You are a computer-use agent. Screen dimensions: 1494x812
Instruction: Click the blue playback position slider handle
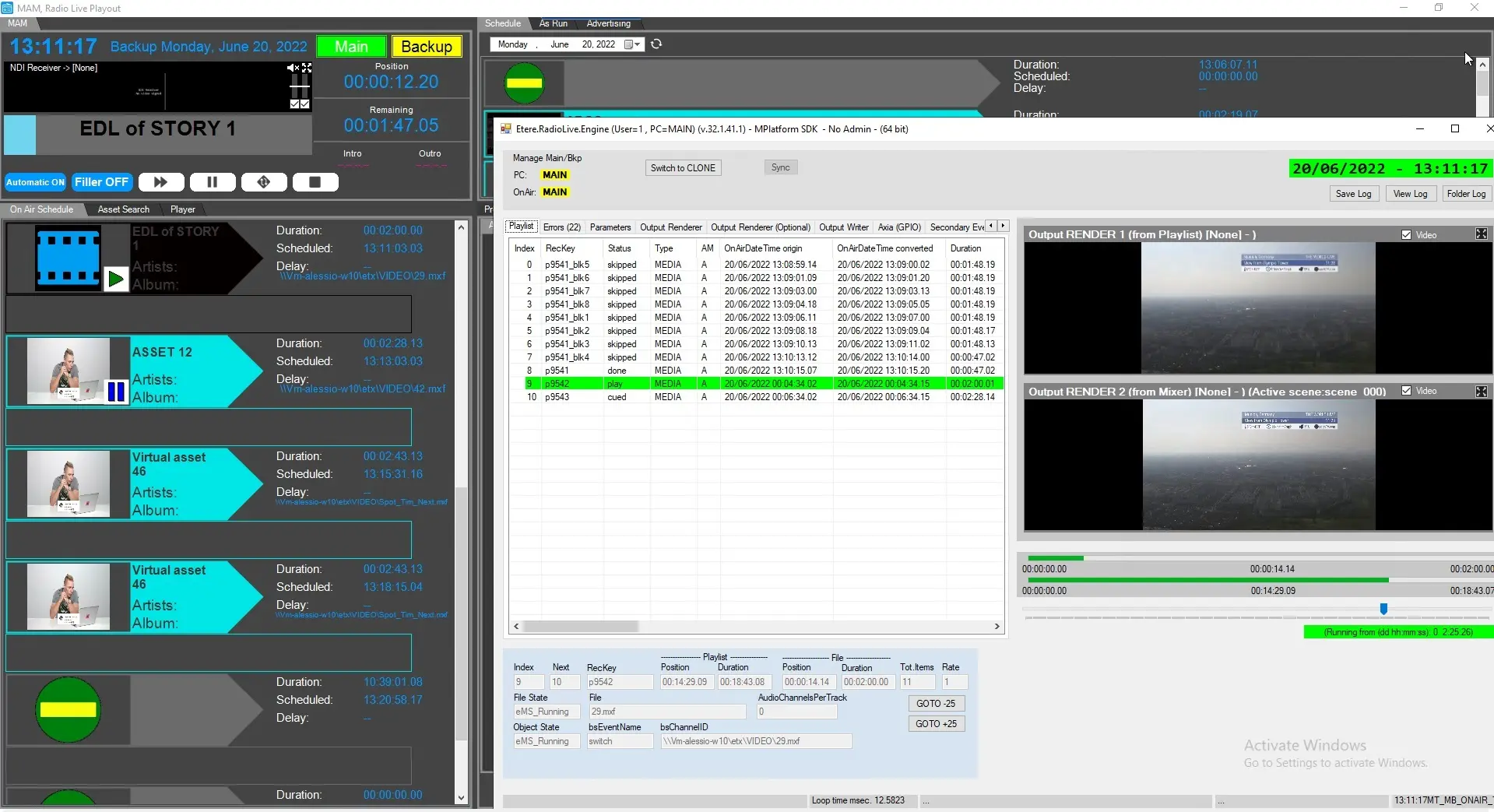pyautogui.click(x=1383, y=609)
